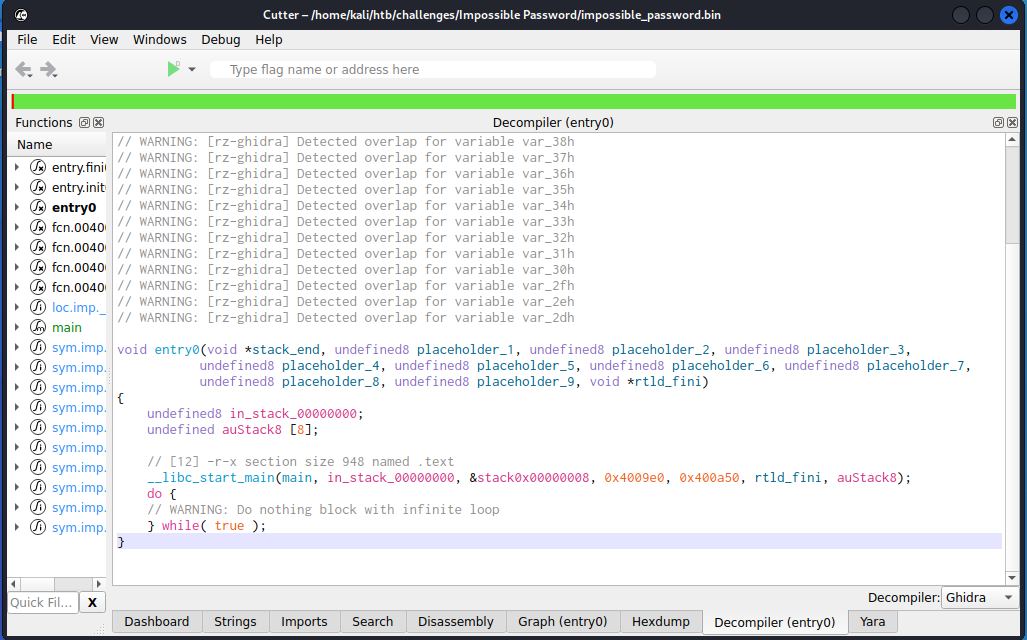Click the decompiler scrollbar down arrow
The width and height of the screenshot is (1027, 640).
coord(1012,578)
